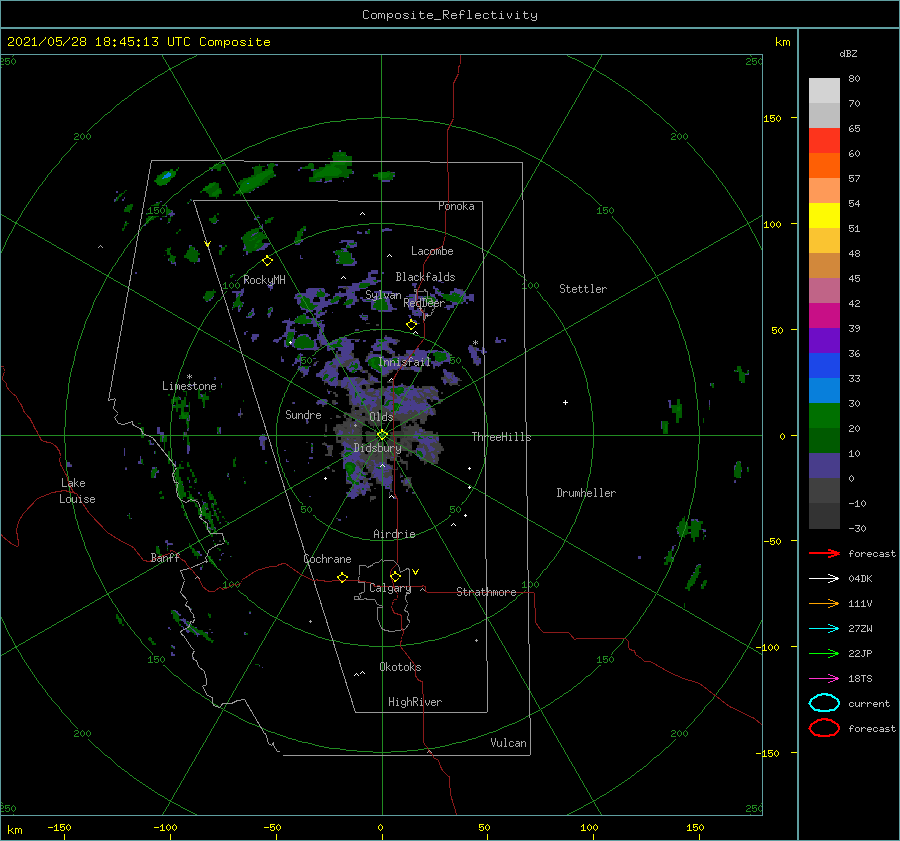Screen dimensions: 900x841
Task: Click the RedDeer city label
Action: pyautogui.click(x=424, y=303)
